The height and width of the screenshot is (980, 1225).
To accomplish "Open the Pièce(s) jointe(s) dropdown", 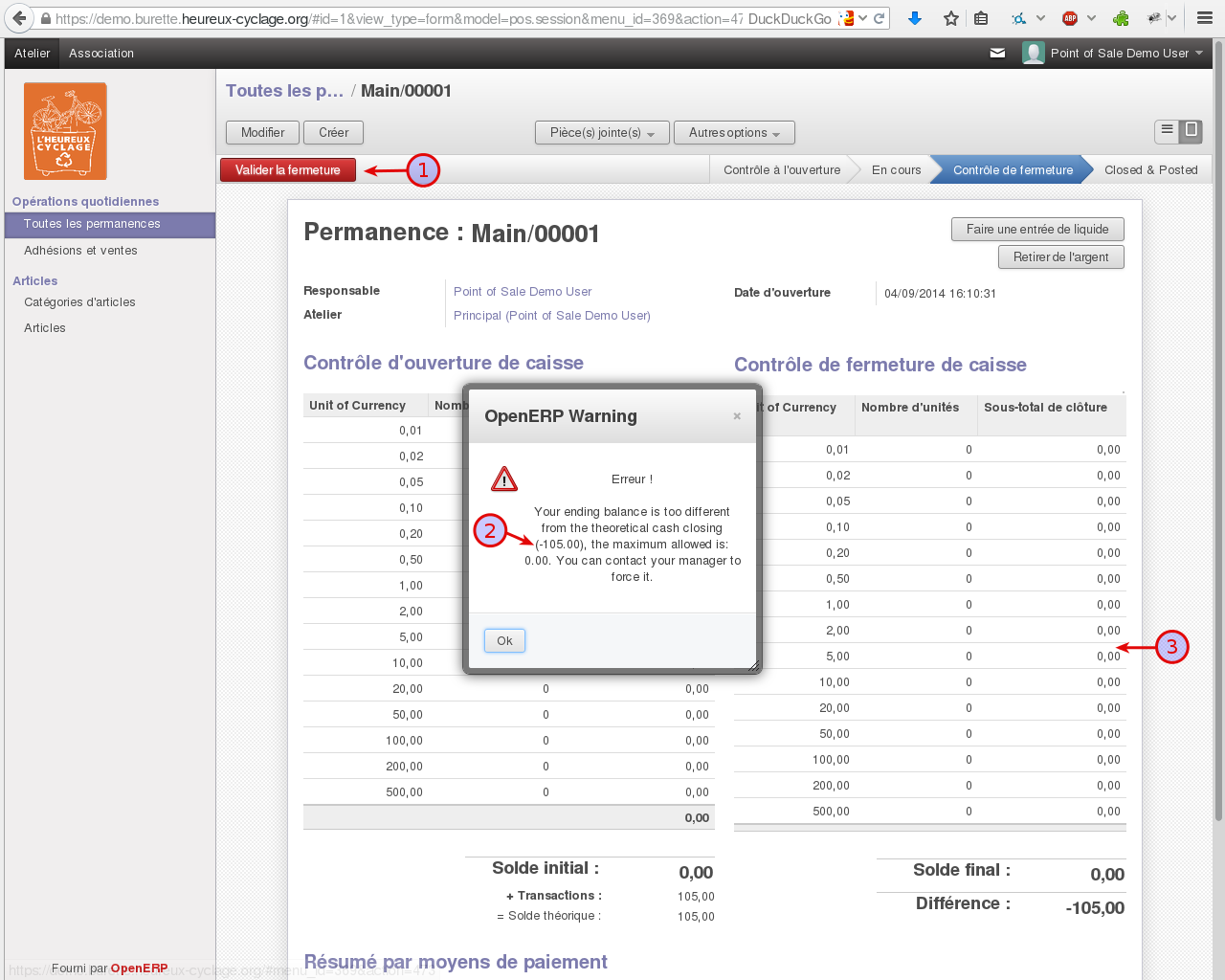I will click(x=603, y=133).
